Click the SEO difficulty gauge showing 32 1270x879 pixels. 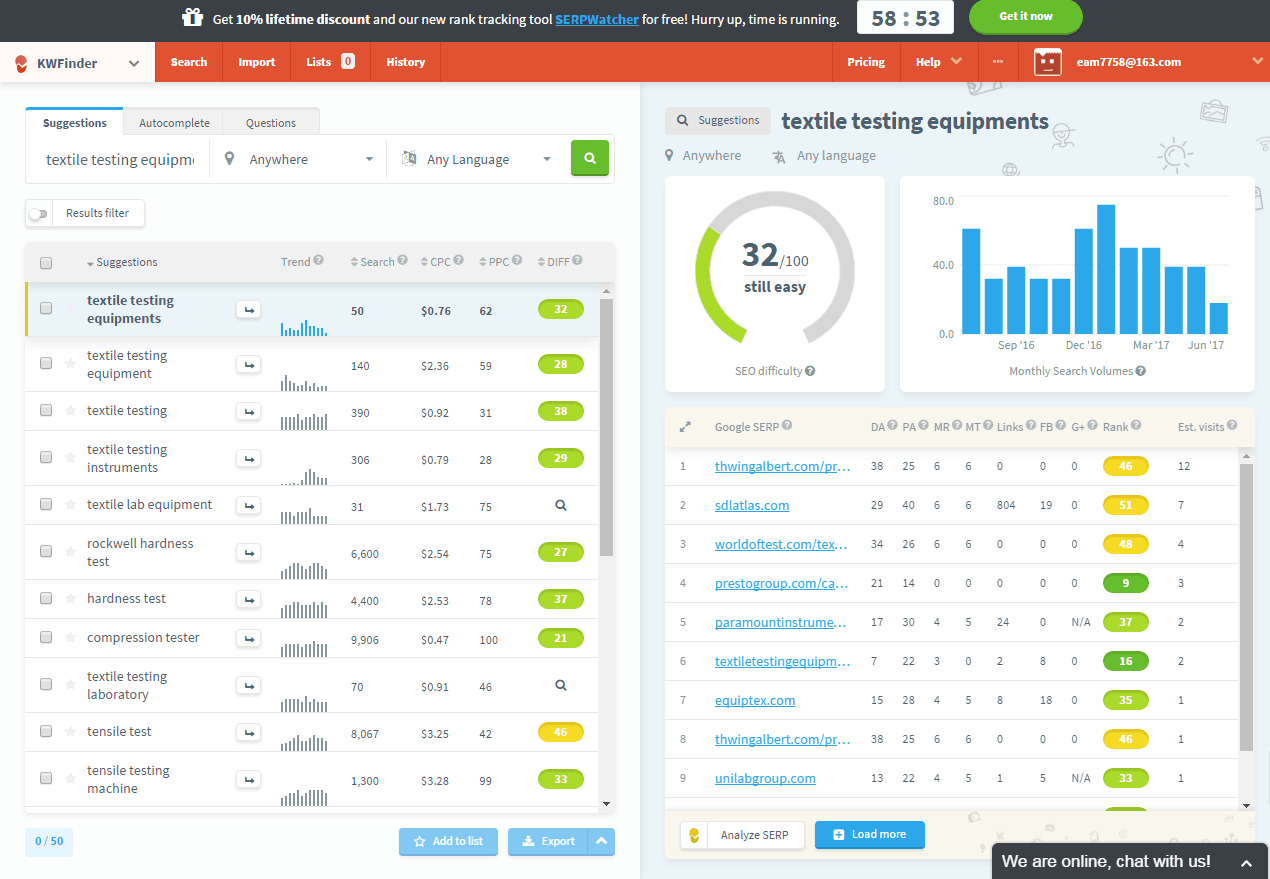775,268
